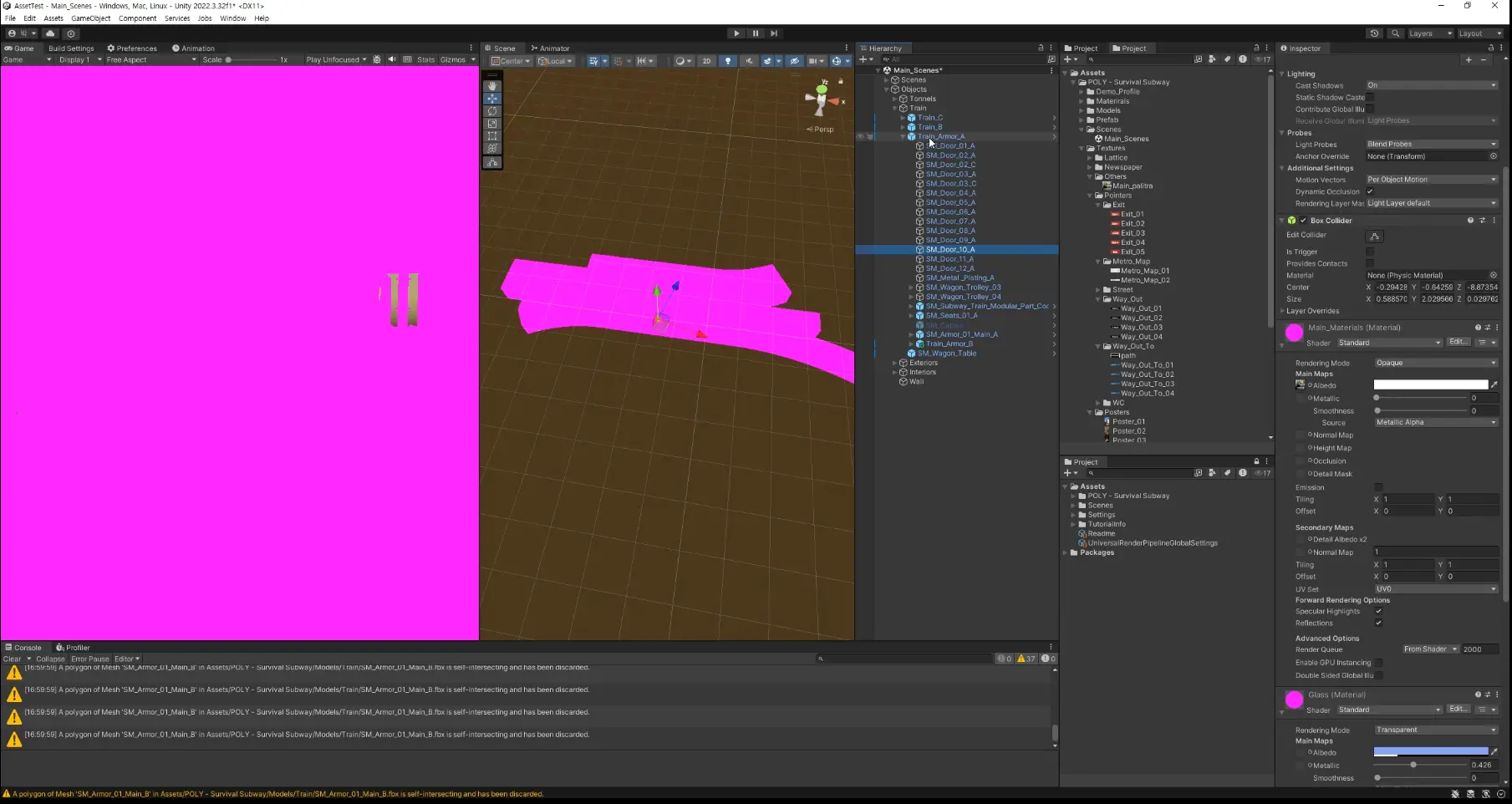Image resolution: width=1512 pixels, height=804 pixels.
Task: Toggle Console Collapse
Action: 50,659
